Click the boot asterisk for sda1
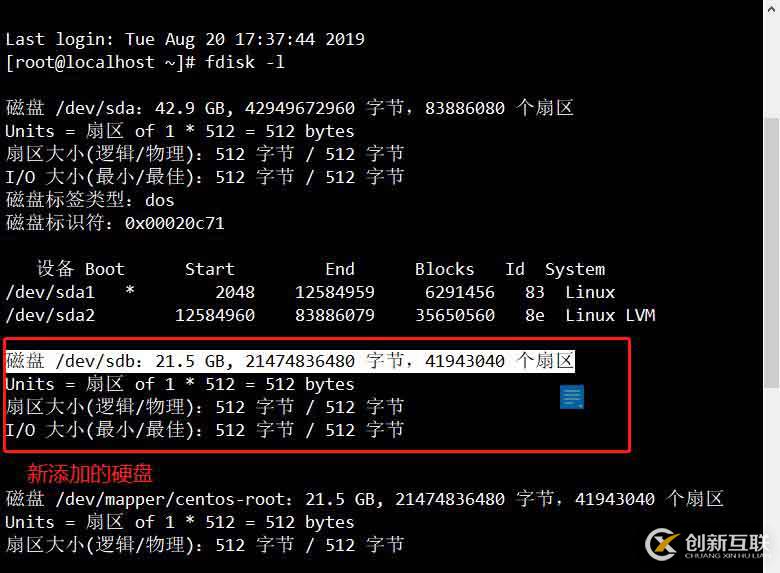 [130, 289]
